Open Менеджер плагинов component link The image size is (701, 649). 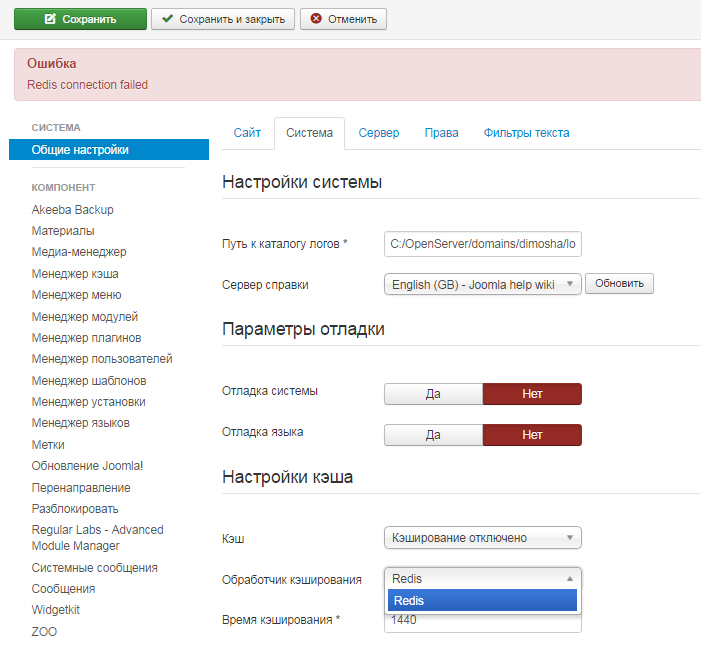[x=87, y=338]
